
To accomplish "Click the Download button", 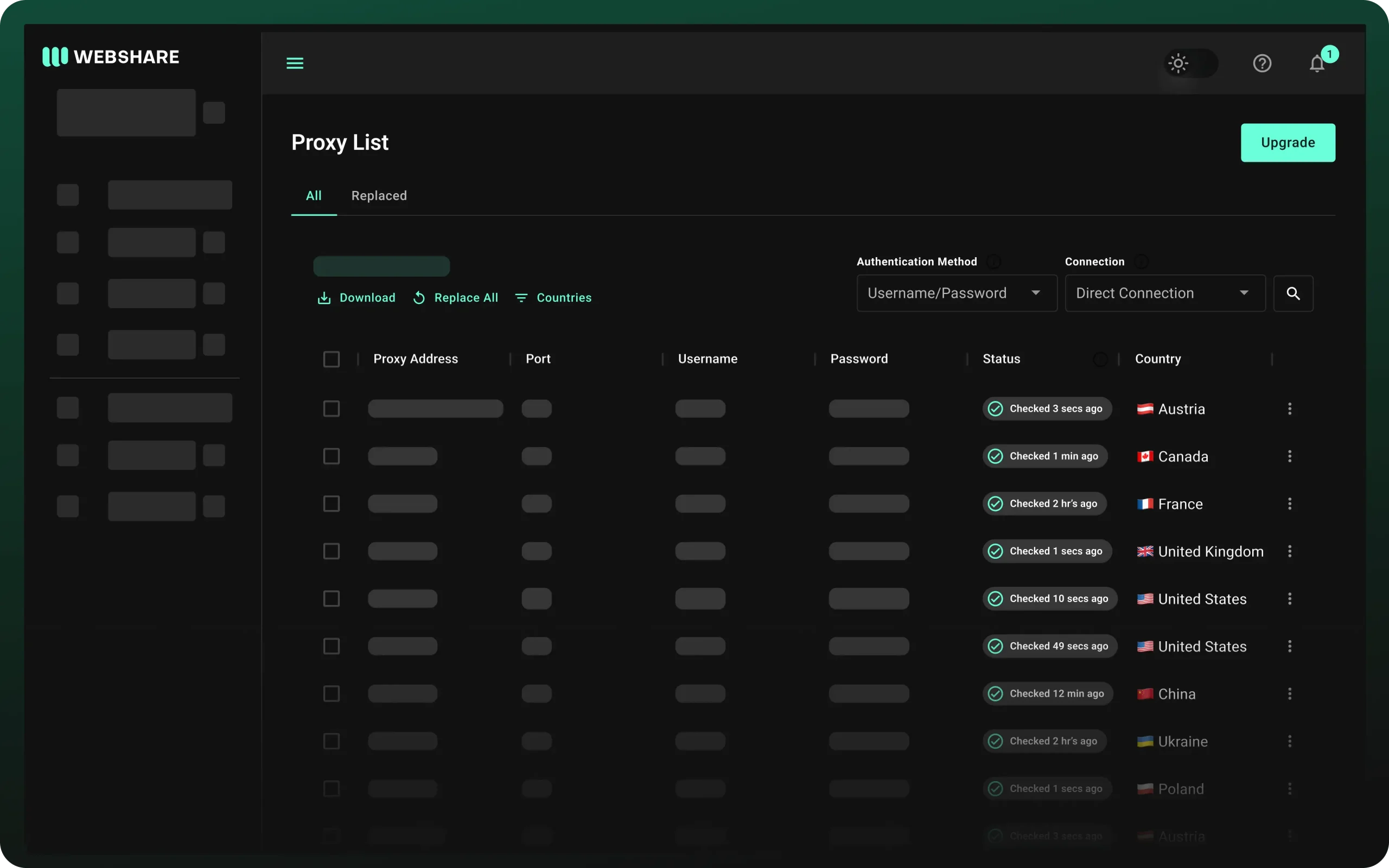I will coord(356,297).
